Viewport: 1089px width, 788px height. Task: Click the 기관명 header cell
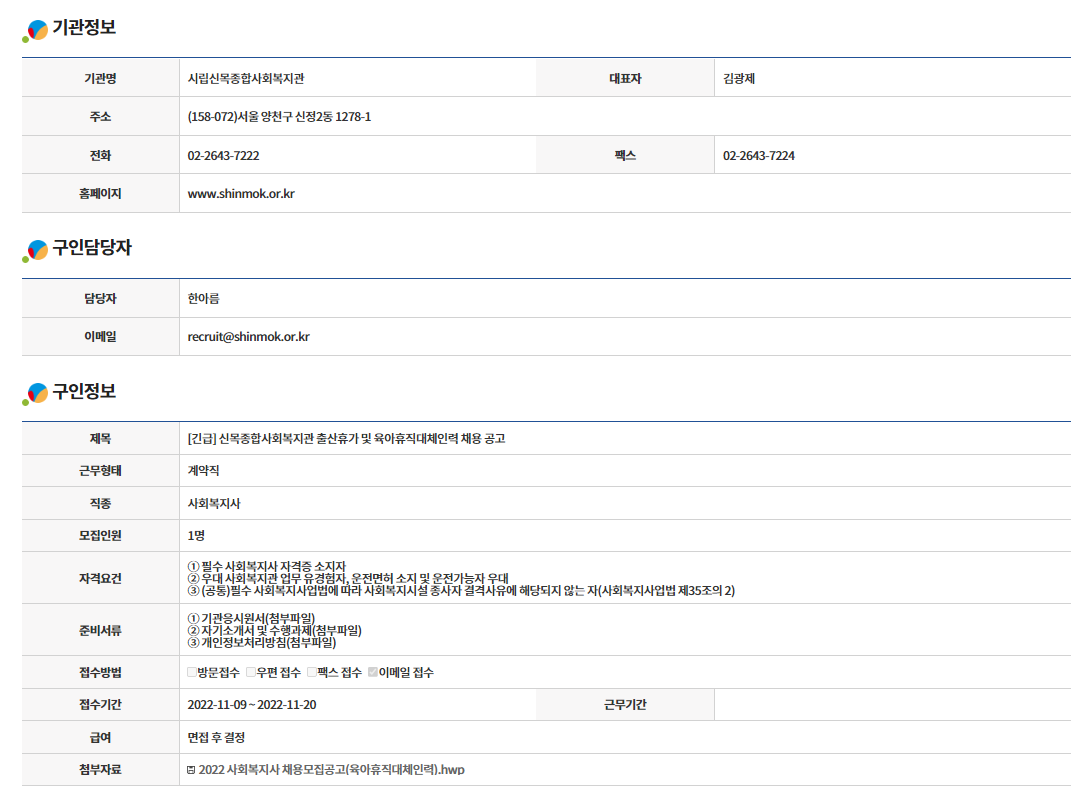[101, 78]
